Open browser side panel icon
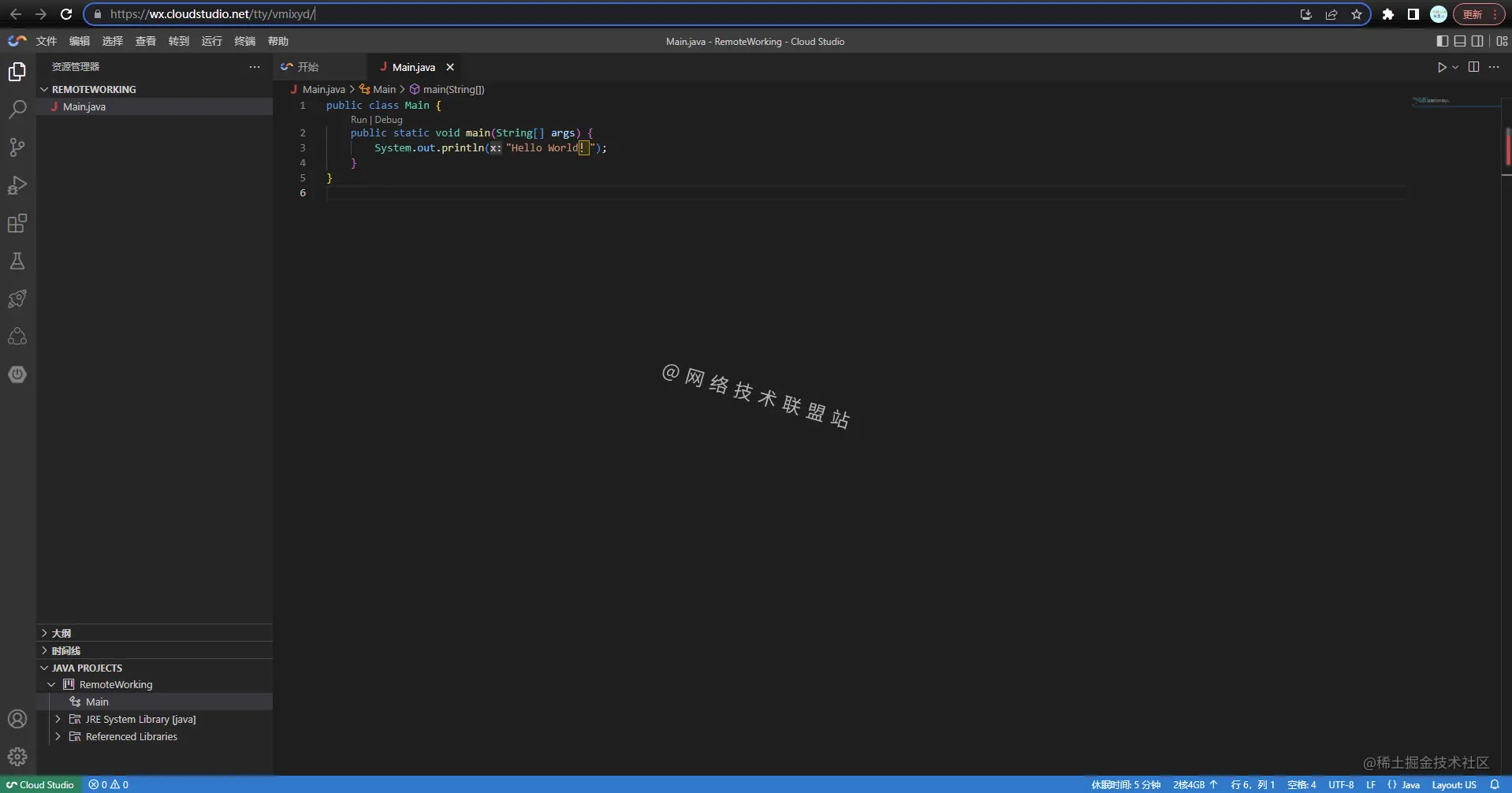This screenshot has width=1512, height=793. point(1413,14)
